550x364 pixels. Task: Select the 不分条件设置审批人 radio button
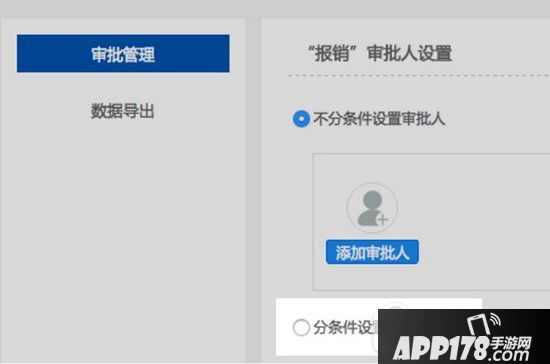click(301, 119)
